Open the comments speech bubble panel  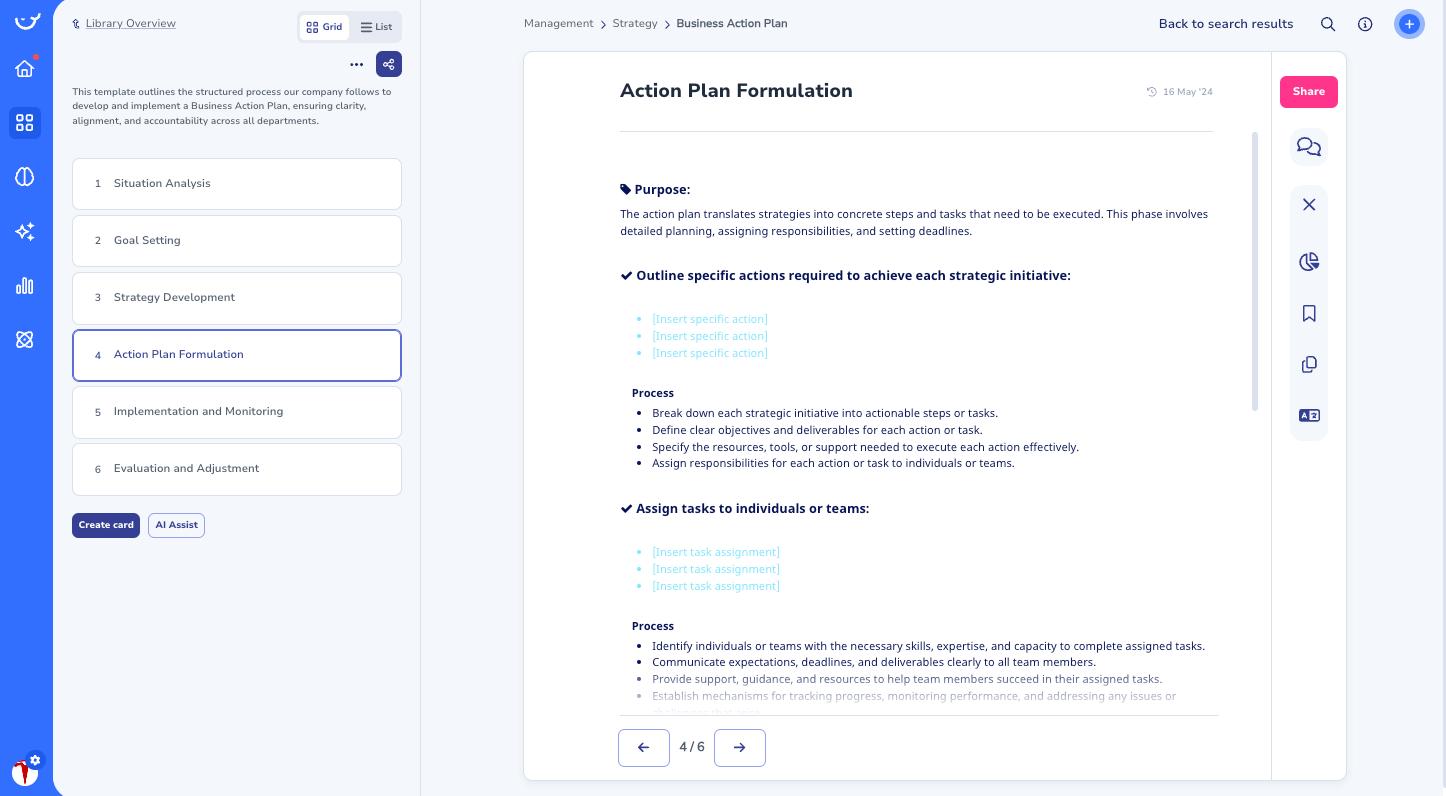(x=1308, y=146)
